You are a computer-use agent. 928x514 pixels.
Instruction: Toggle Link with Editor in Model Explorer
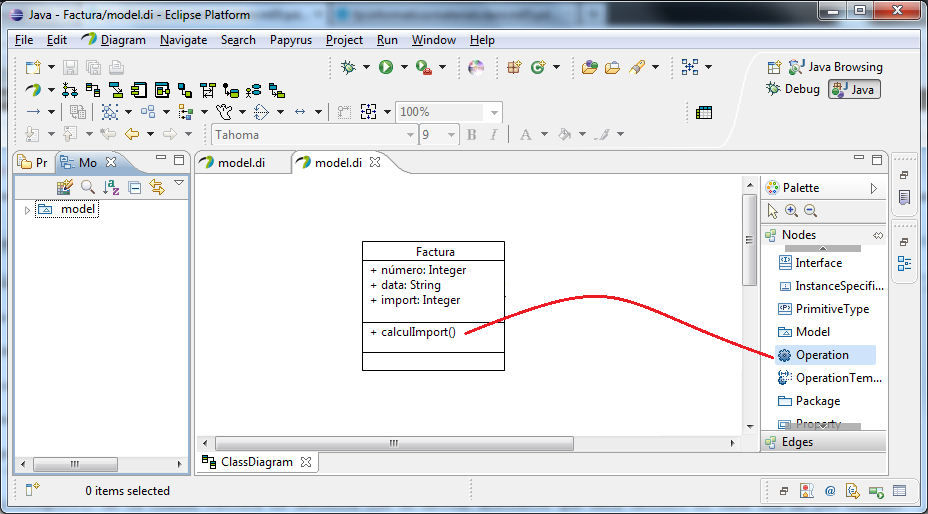point(156,187)
